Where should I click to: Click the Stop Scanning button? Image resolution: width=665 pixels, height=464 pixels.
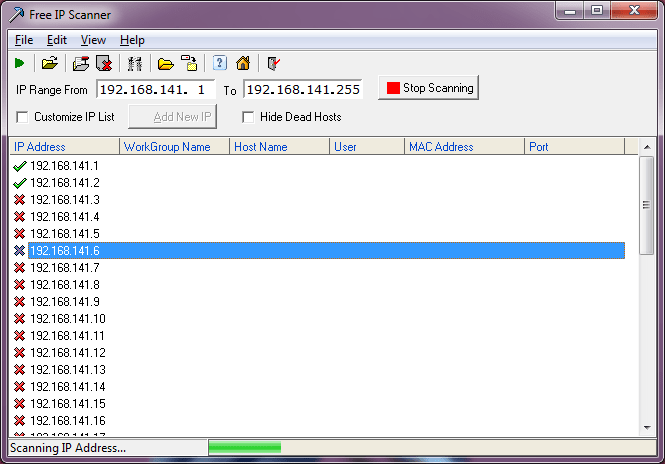(x=428, y=88)
